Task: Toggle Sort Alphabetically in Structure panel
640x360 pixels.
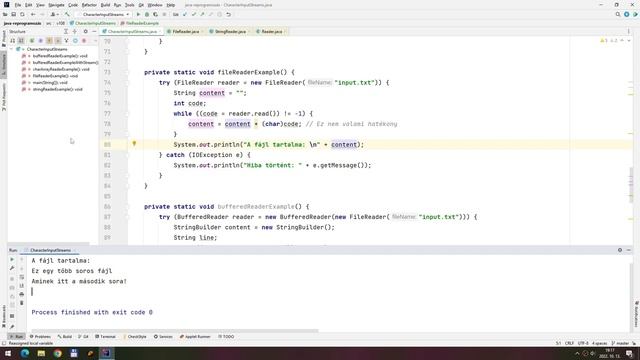Action: click(21, 41)
